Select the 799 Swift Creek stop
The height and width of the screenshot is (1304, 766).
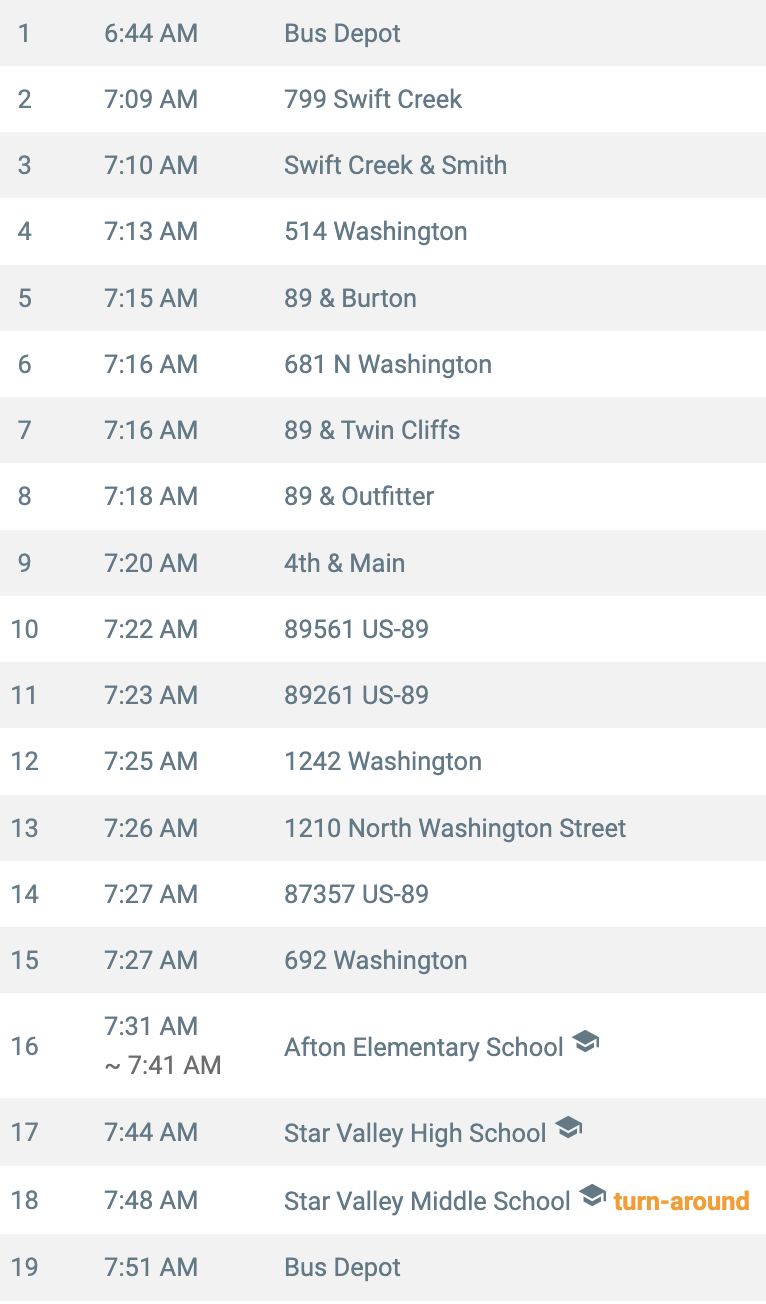(383, 99)
